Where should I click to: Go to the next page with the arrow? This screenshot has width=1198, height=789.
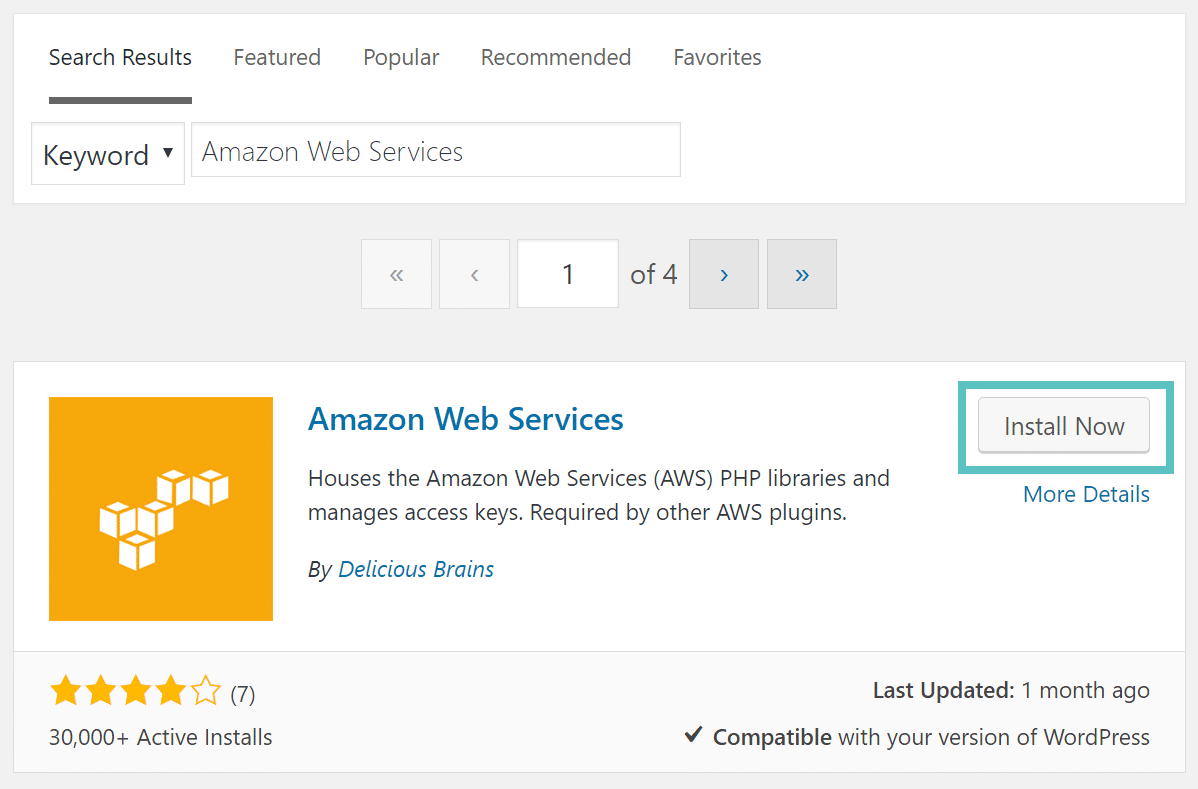[723, 273]
